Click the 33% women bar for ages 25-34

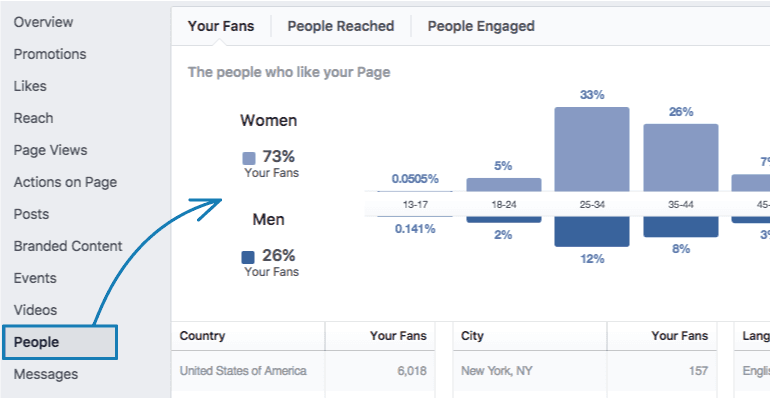592,149
